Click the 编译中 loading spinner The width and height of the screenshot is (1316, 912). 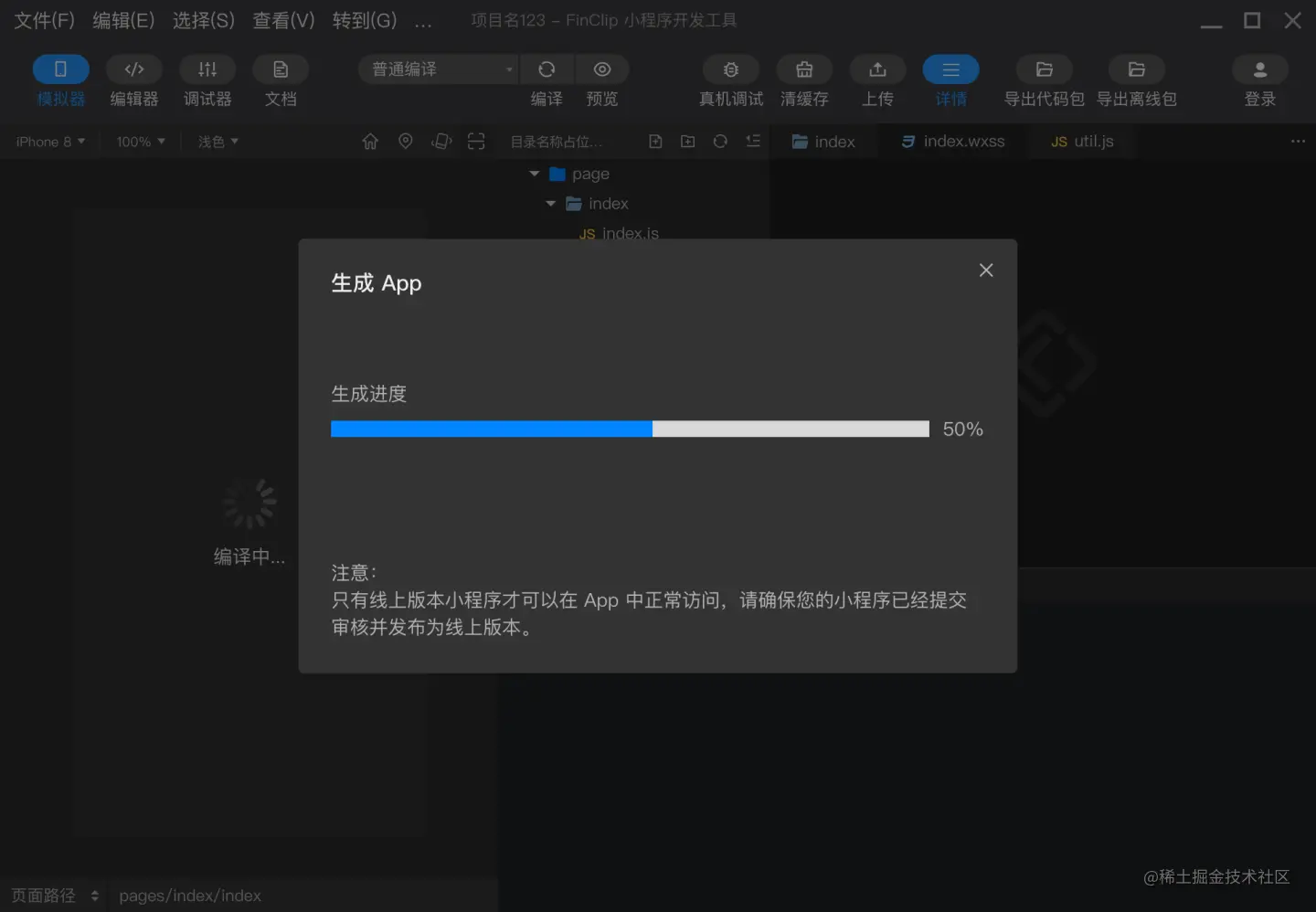pos(249,504)
